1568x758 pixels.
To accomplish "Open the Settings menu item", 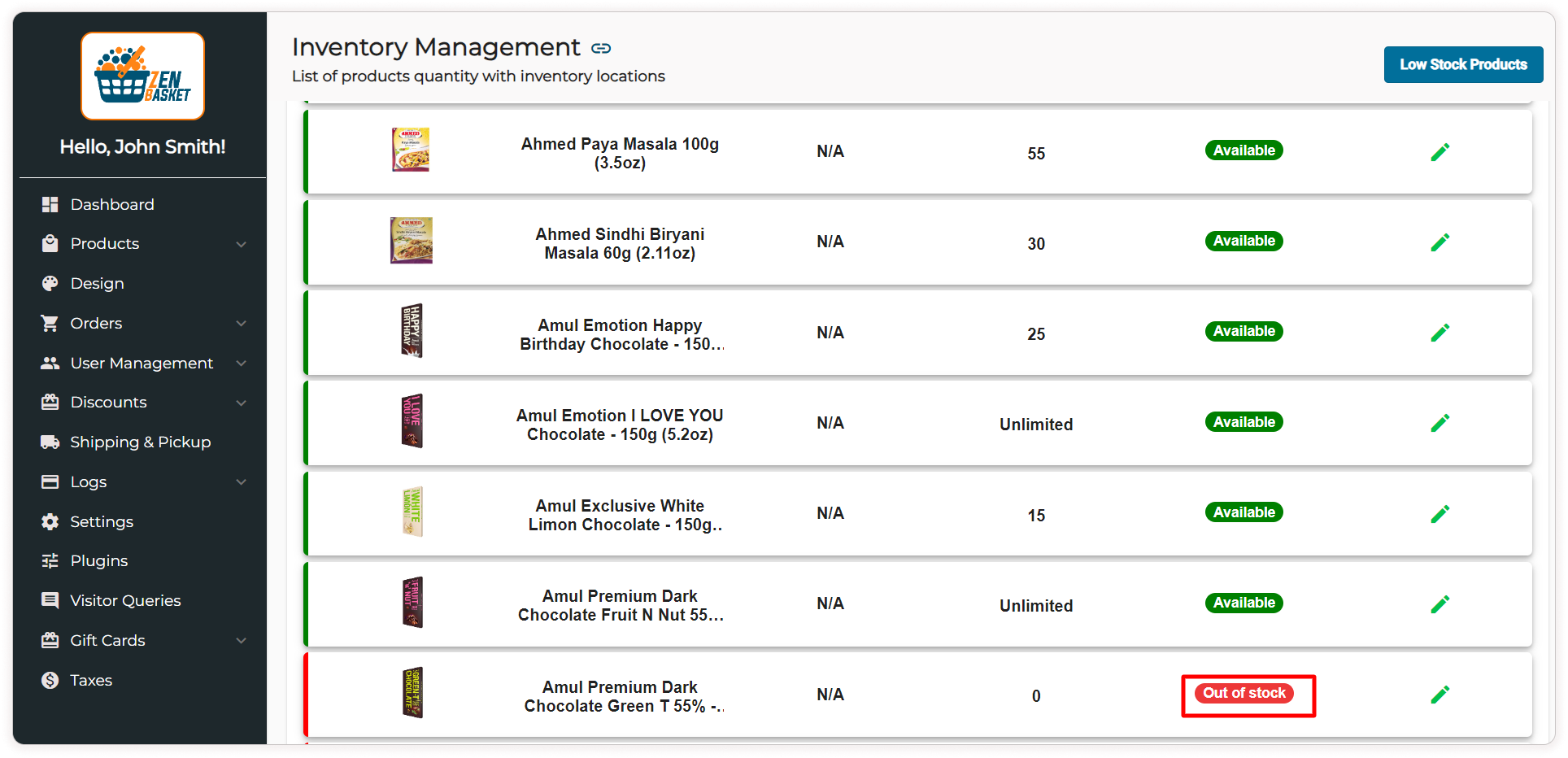I will pyautogui.click(x=102, y=521).
